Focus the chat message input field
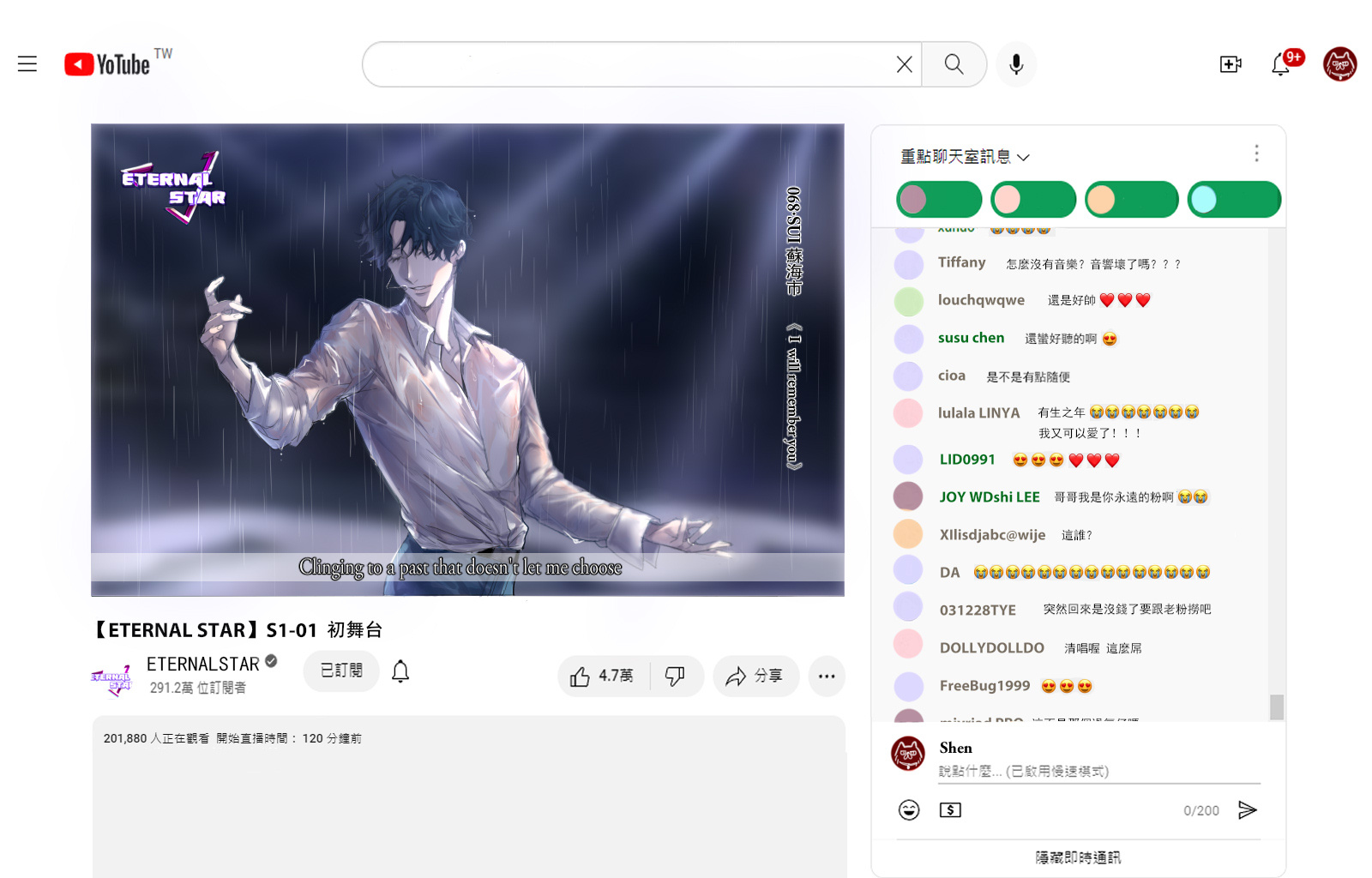This screenshot has width=1372, height=878. click(x=1099, y=772)
